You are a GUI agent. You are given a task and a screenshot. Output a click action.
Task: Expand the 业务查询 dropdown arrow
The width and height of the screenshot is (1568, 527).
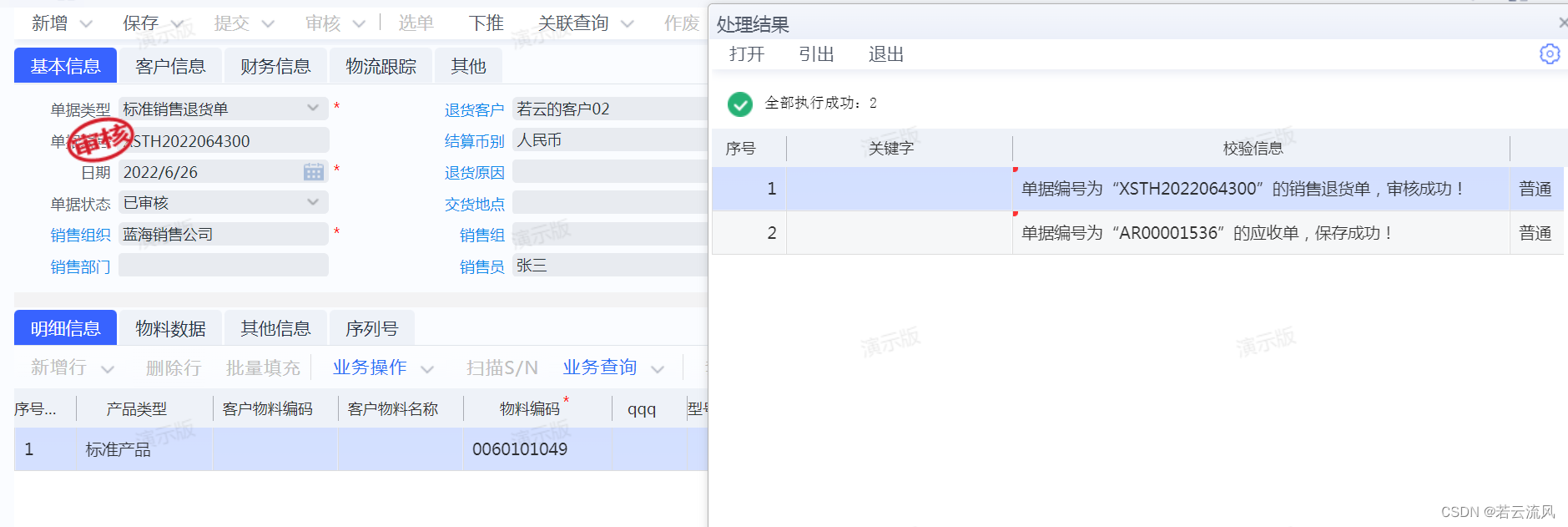658,369
